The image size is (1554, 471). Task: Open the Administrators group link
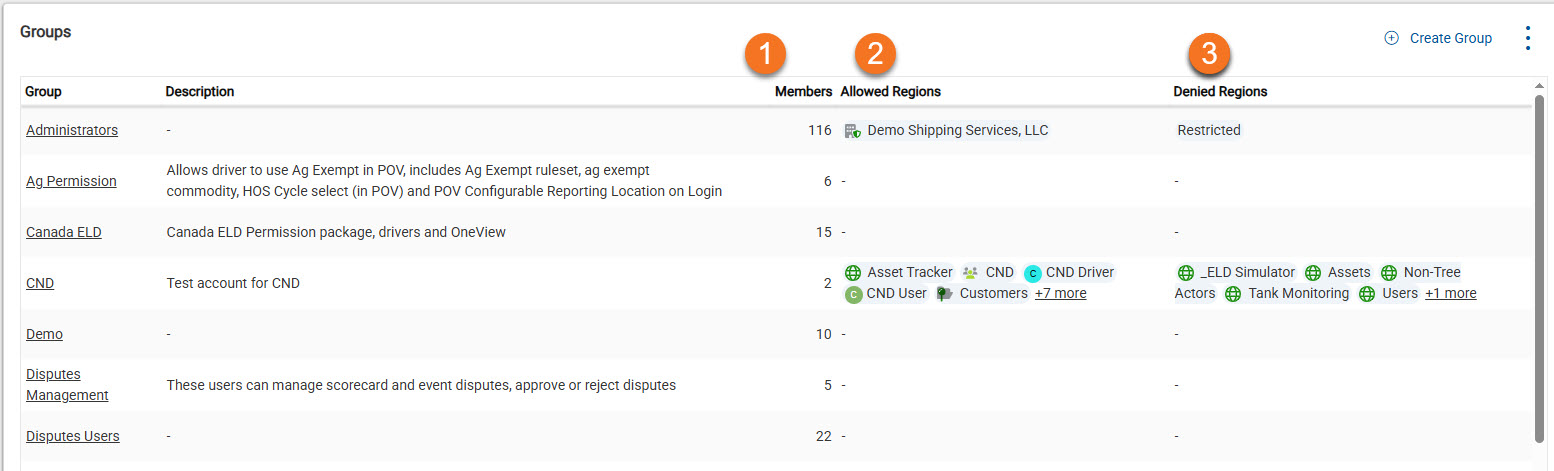(72, 130)
